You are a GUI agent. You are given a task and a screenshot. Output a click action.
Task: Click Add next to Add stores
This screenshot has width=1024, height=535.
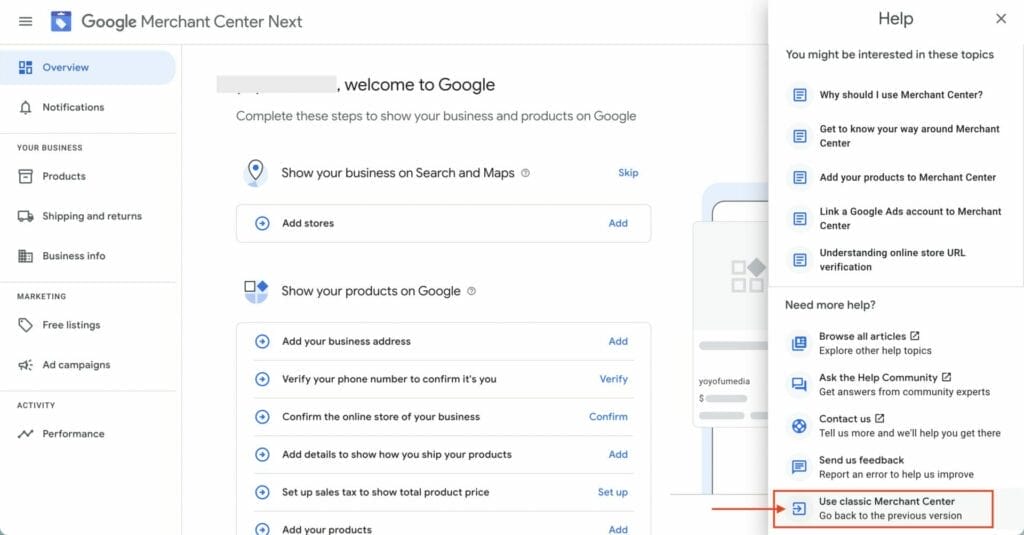[x=618, y=223]
